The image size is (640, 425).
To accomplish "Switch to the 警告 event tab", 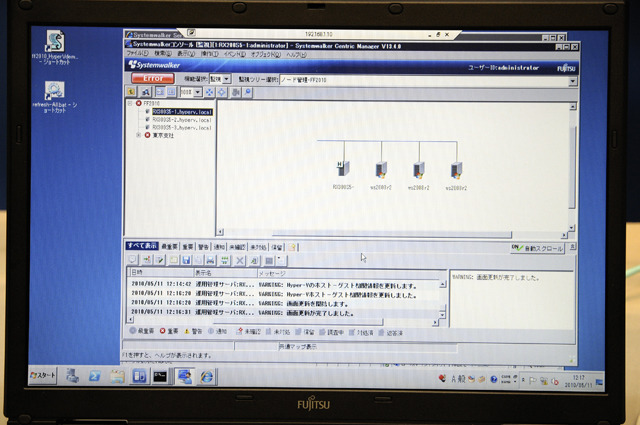I will pos(203,247).
